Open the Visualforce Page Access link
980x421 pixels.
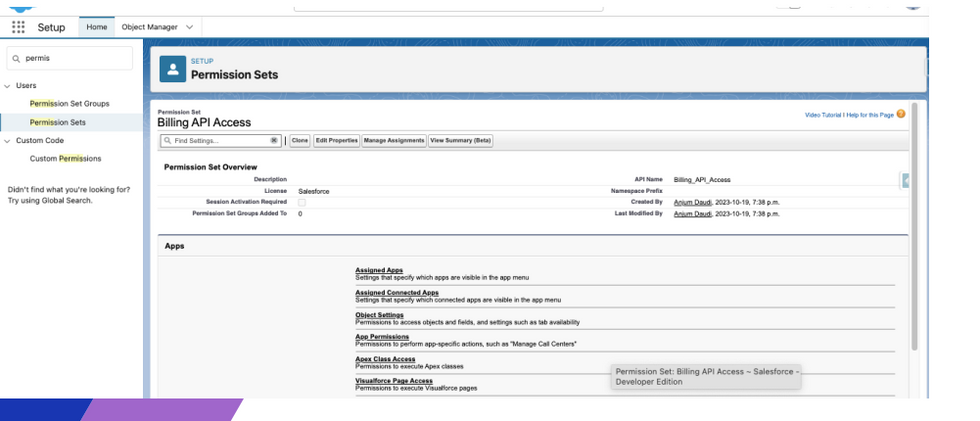(x=394, y=381)
